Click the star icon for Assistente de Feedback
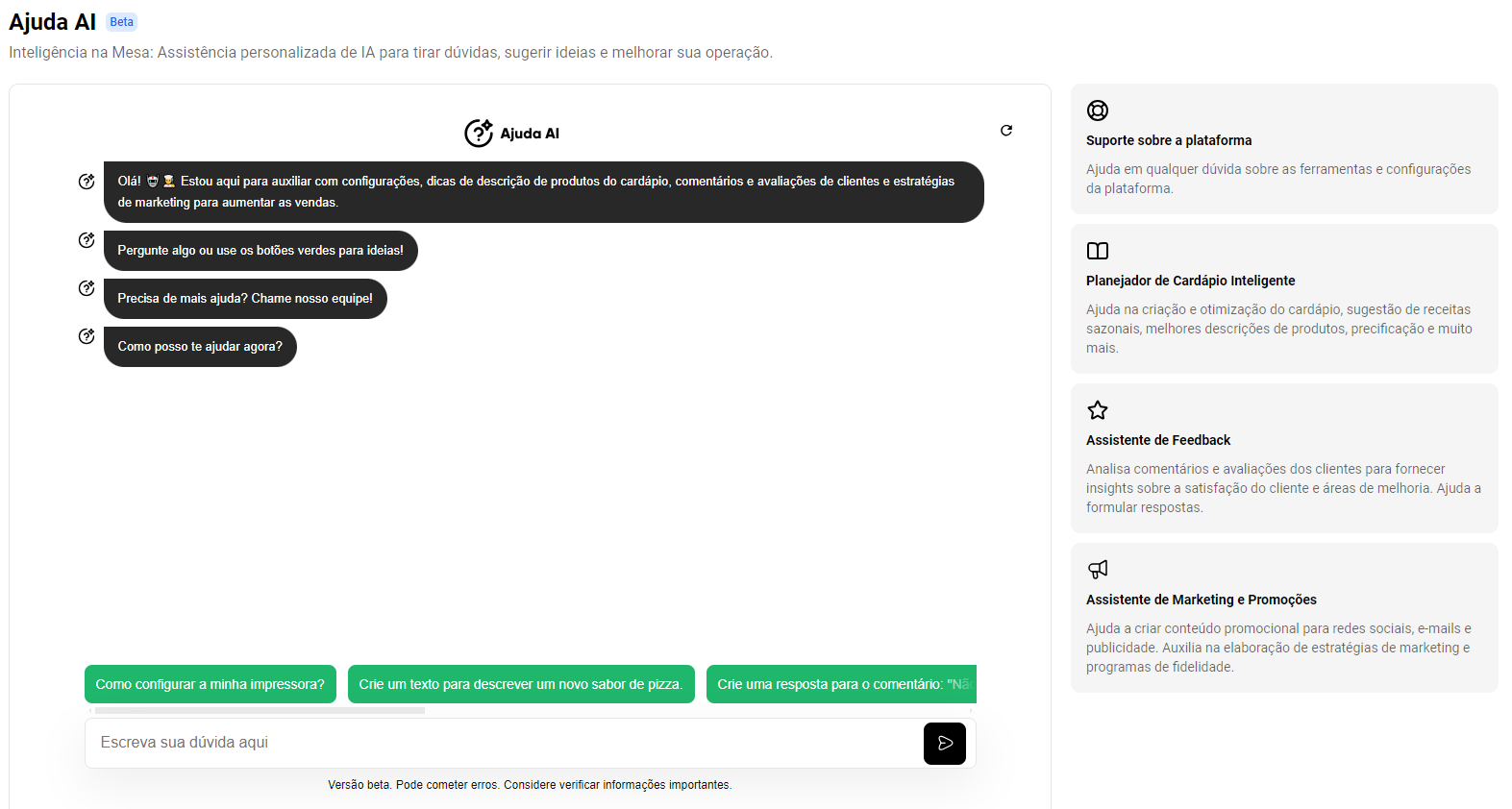The width and height of the screenshot is (1512, 809). click(1098, 410)
